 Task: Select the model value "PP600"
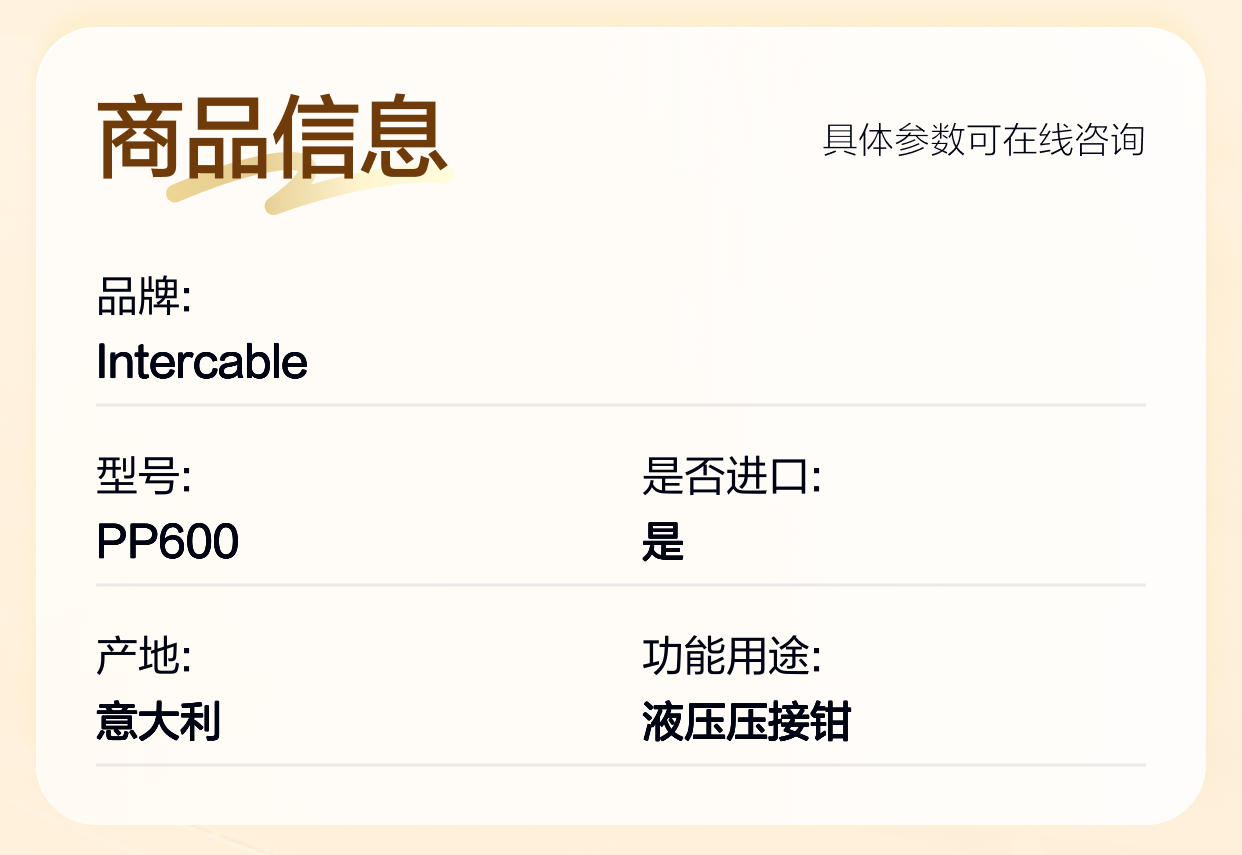pyautogui.click(x=168, y=542)
